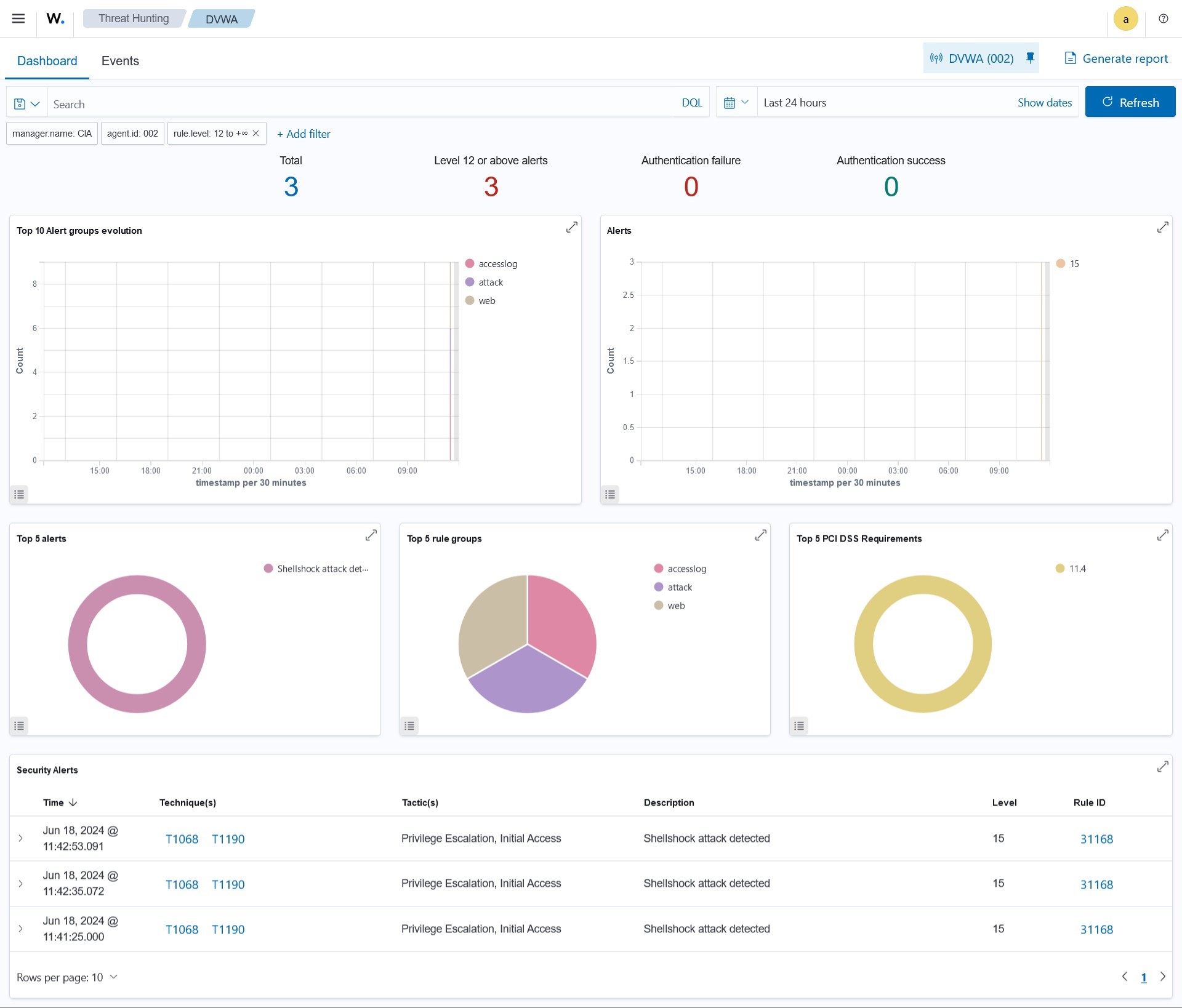Expand the Alerts chart to fullscreen
Viewport: 1182px width, 1008px height.
[x=1162, y=228]
